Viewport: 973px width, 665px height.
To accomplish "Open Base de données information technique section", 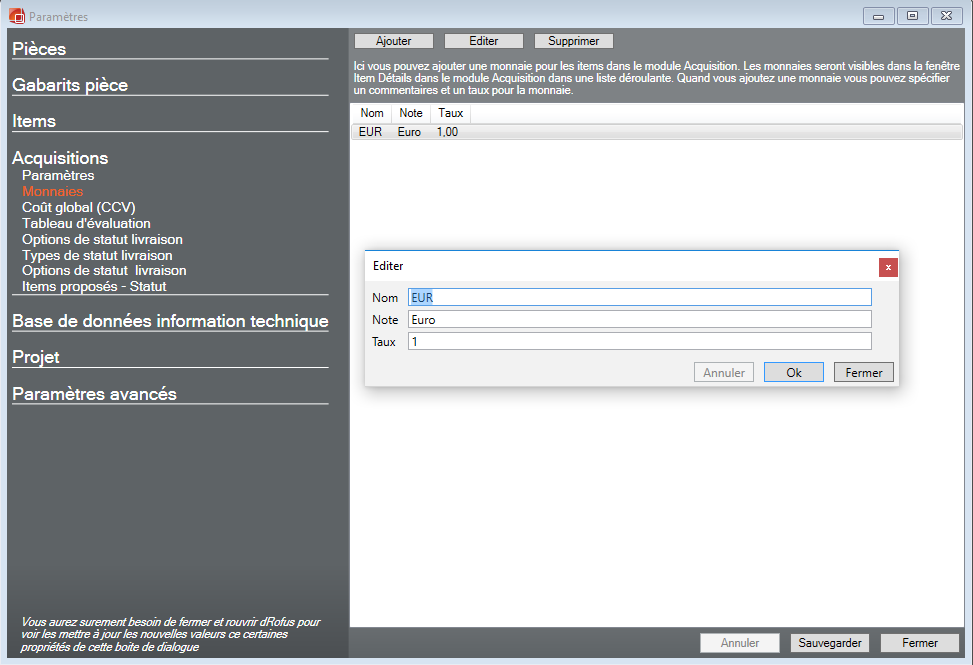I will (x=170, y=322).
